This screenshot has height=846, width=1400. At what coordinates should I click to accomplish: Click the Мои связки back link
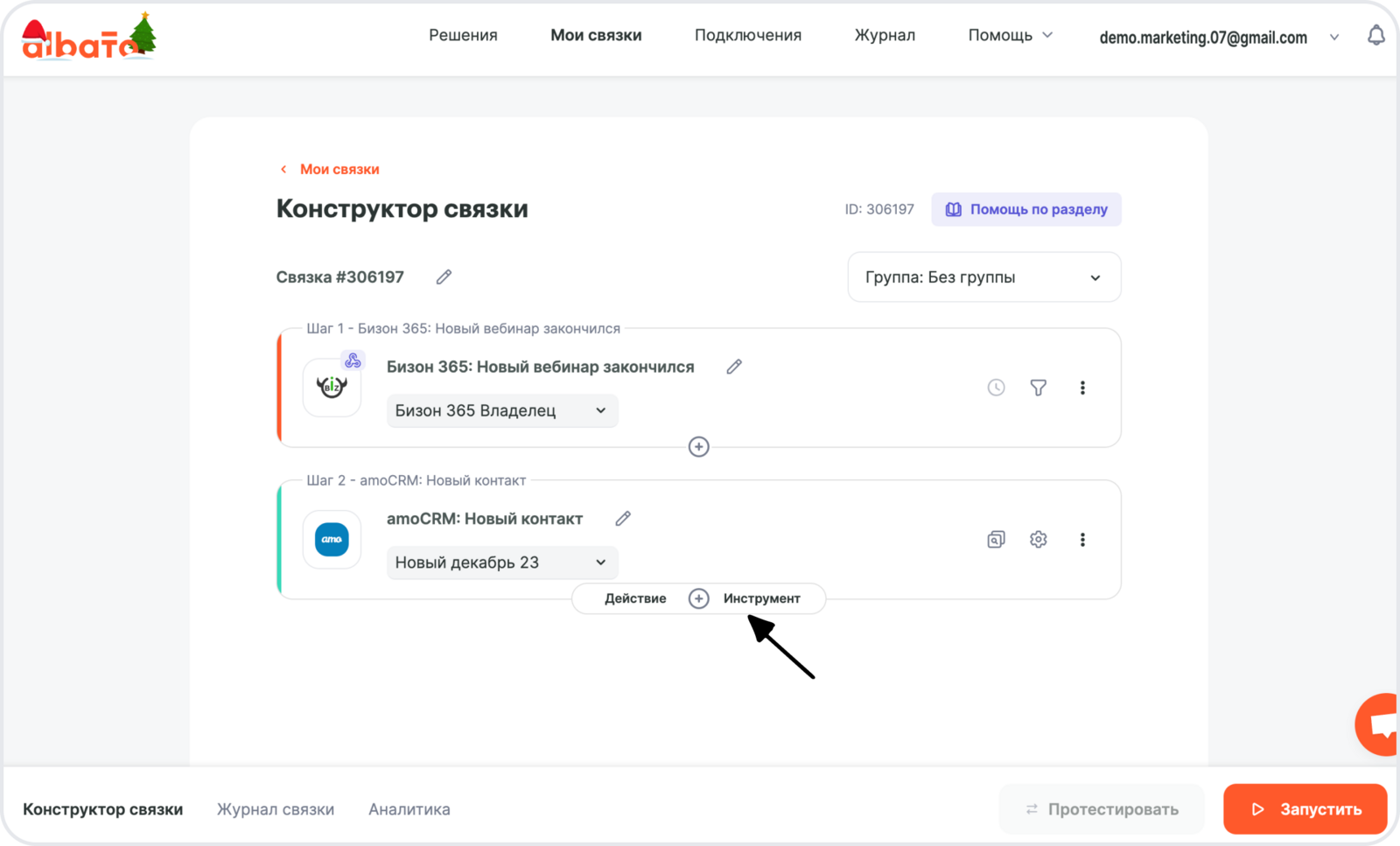(339, 170)
